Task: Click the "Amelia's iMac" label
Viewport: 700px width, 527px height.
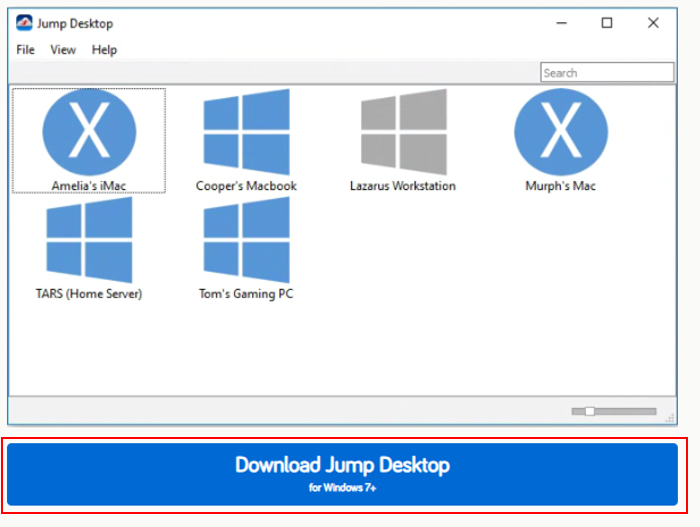Action: 89,186
